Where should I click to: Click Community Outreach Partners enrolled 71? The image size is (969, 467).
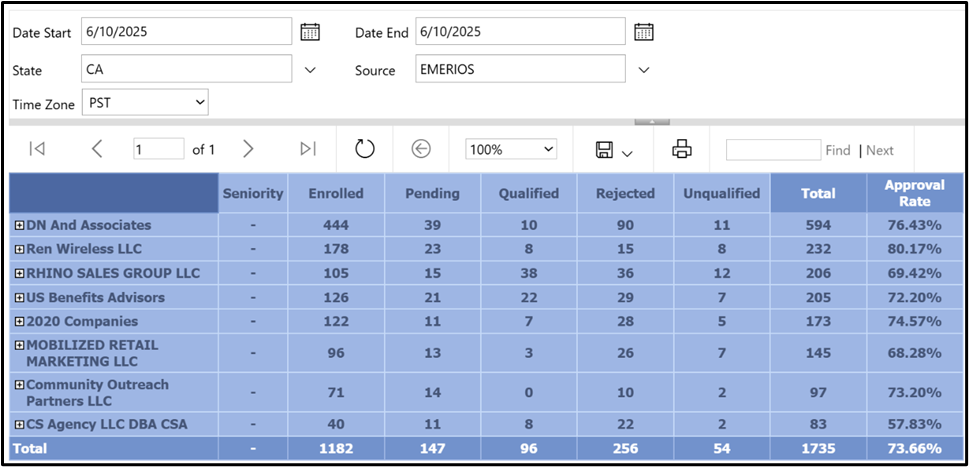(336, 392)
